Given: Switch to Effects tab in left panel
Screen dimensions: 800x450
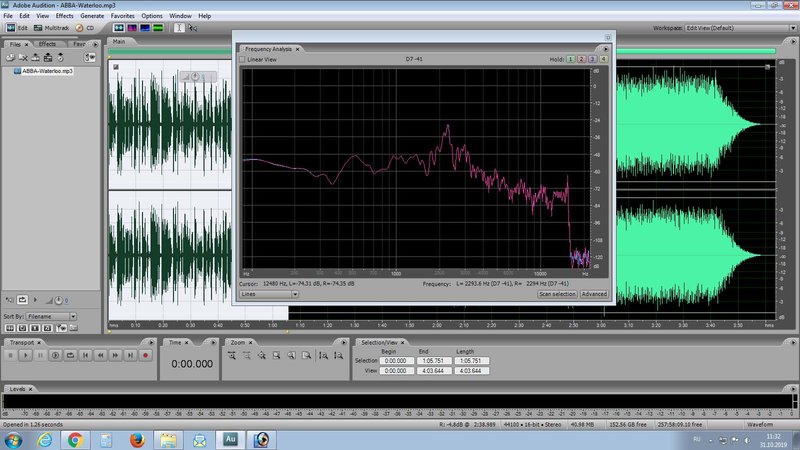Looking at the screenshot, I should click(x=47, y=44).
